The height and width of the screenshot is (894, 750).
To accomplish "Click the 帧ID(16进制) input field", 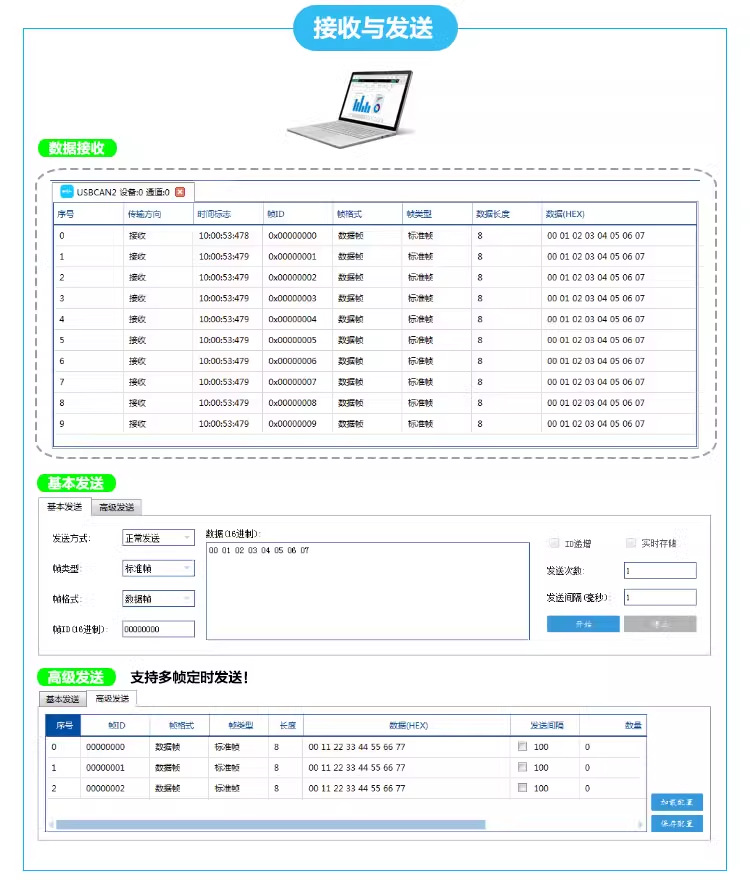I will (x=158, y=629).
